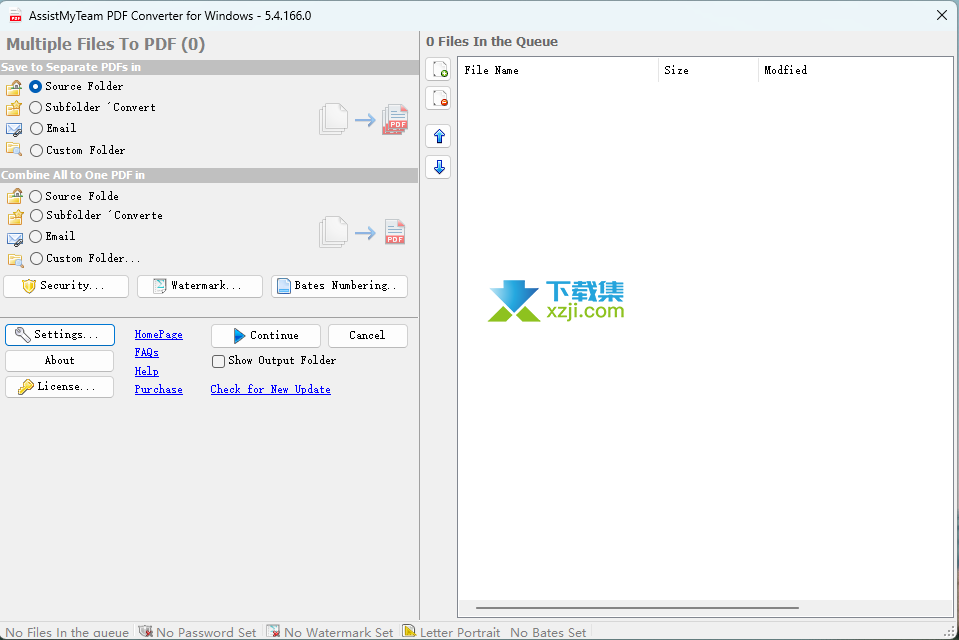Click the Check for New Update link
This screenshot has height=640, width=959.
pos(270,390)
